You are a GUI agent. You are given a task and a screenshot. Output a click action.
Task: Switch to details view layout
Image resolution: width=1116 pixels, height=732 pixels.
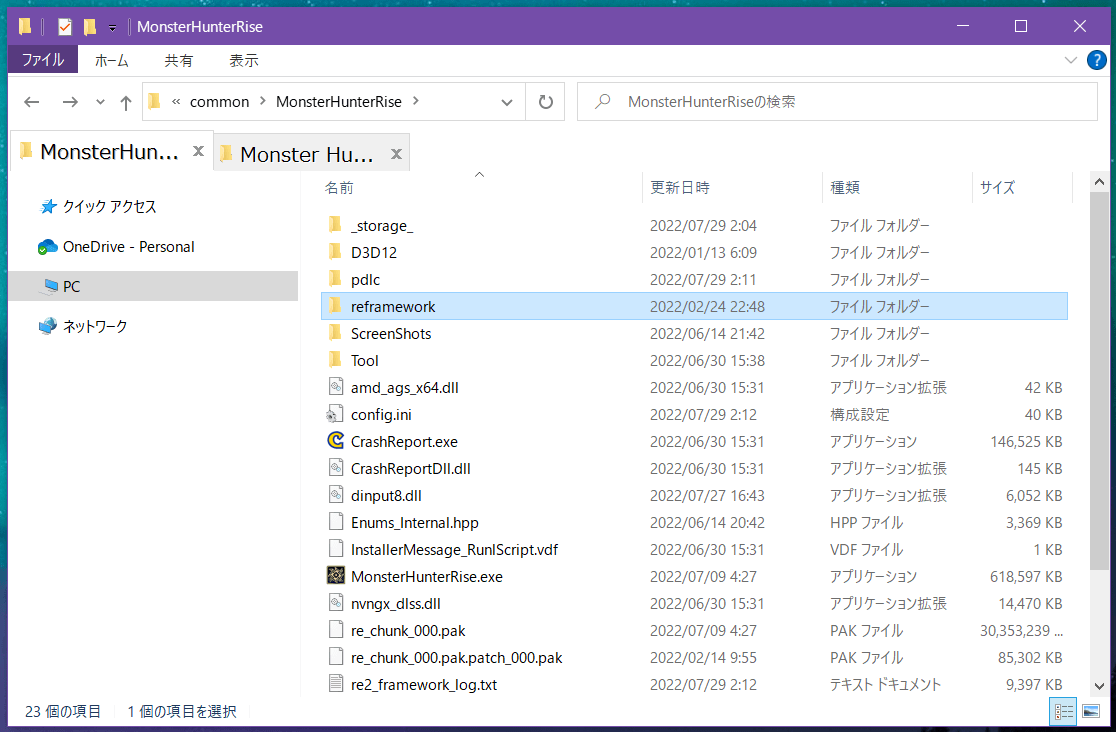1063,711
